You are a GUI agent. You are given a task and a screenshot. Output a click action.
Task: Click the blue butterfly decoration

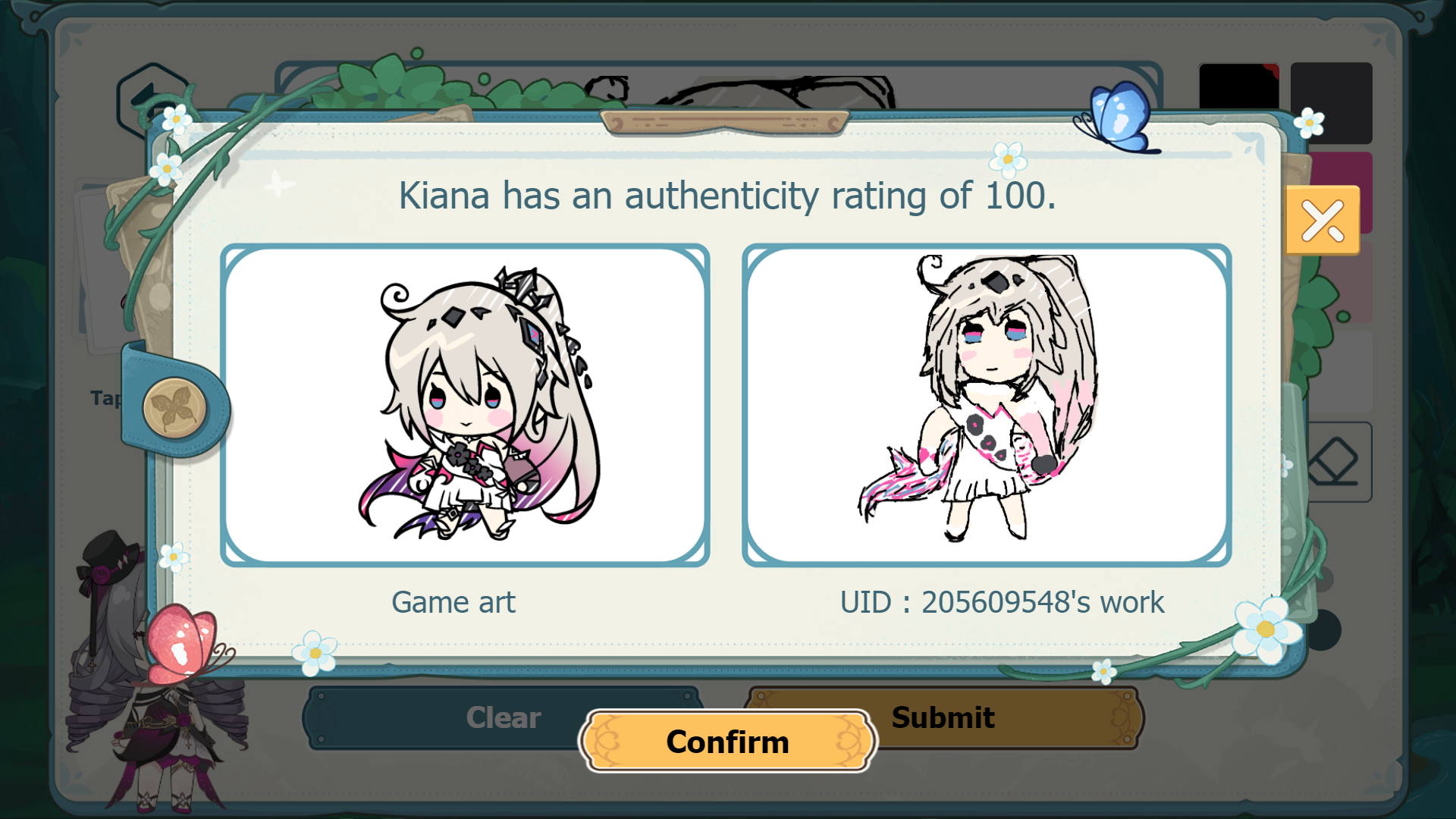(1118, 118)
